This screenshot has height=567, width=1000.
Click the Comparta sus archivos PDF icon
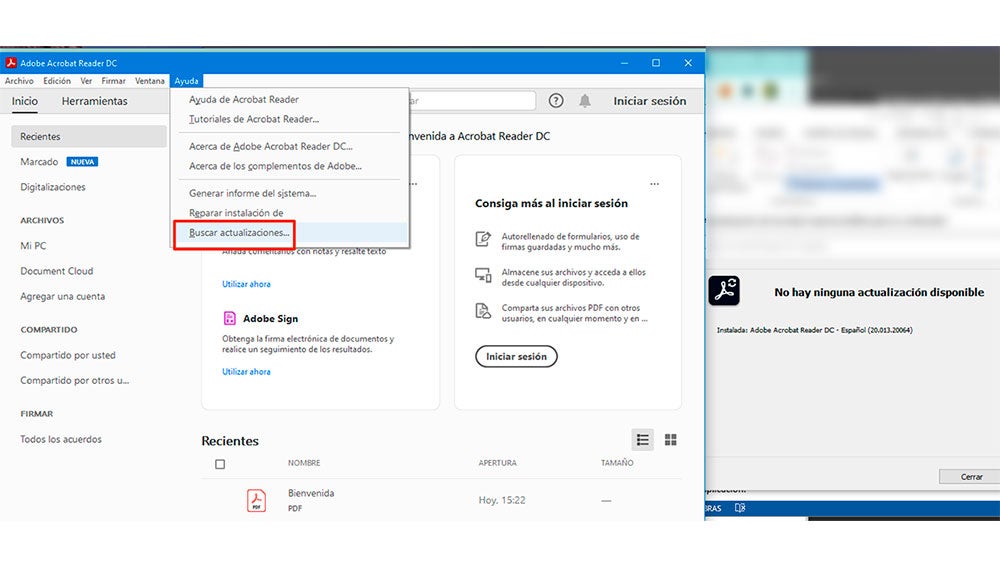[x=483, y=311]
